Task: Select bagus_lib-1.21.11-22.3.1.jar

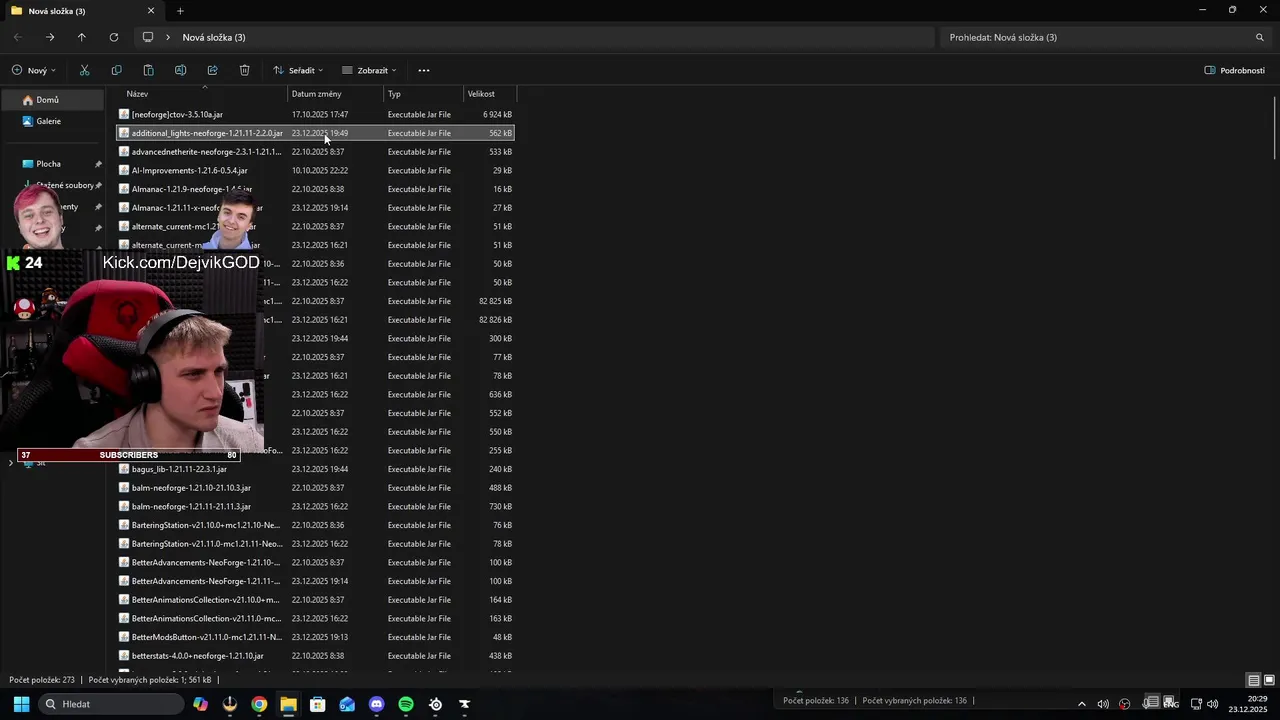Action: click(315, 469)
